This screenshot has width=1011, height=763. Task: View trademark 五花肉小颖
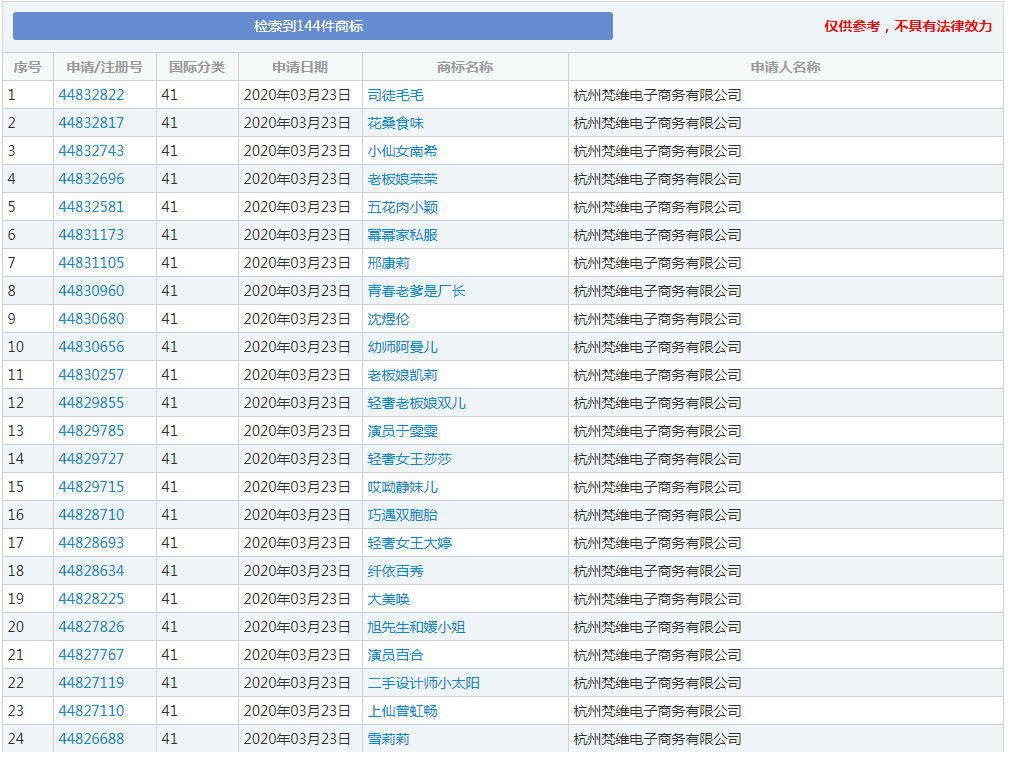click(402, 207)
